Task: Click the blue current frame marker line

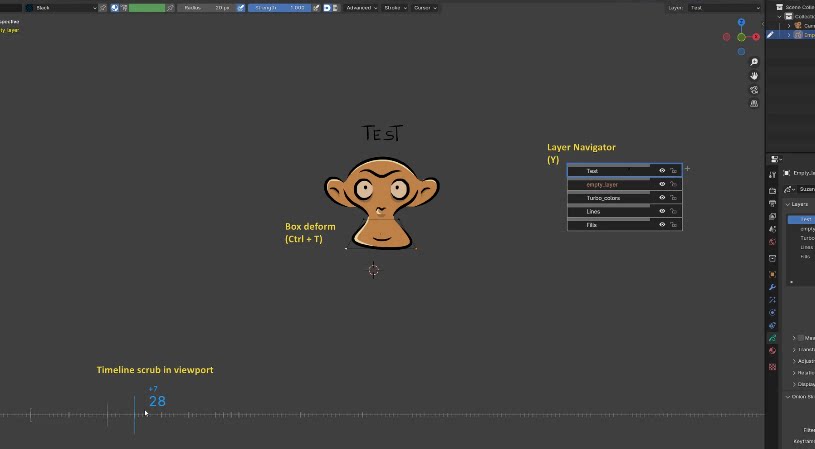Action: pyautogui.click(x=134, y=415)
